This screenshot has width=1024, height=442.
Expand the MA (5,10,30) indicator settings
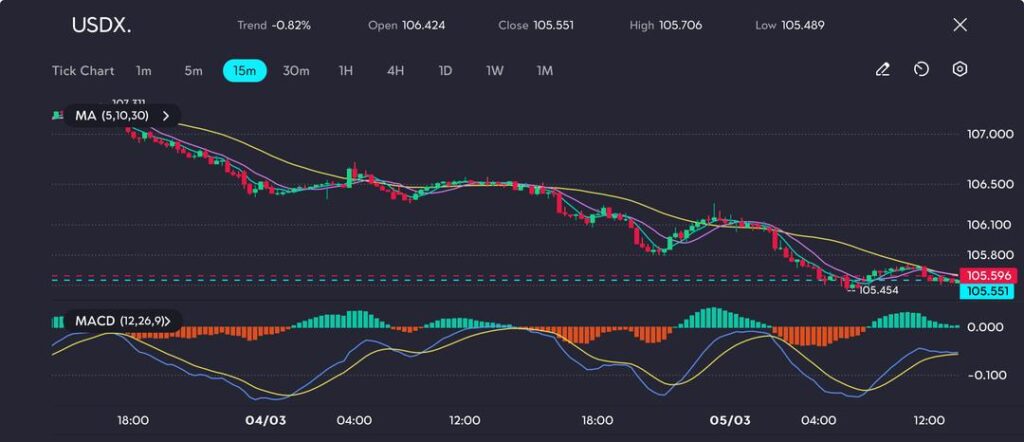[163, 116]
